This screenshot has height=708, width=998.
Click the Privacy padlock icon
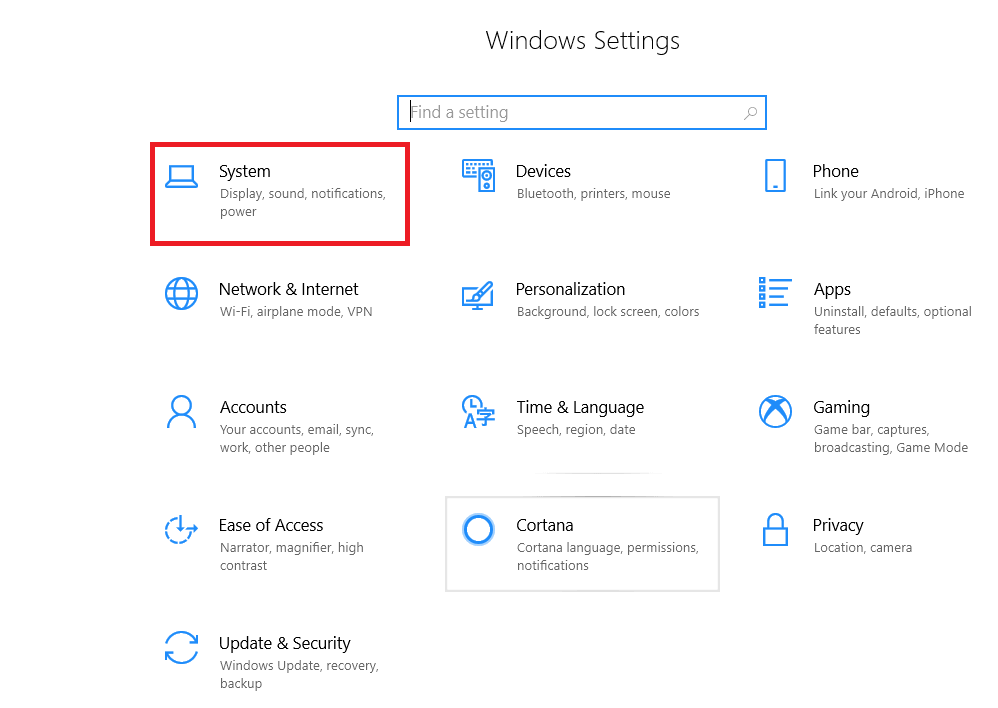click(x=775, y=529)
